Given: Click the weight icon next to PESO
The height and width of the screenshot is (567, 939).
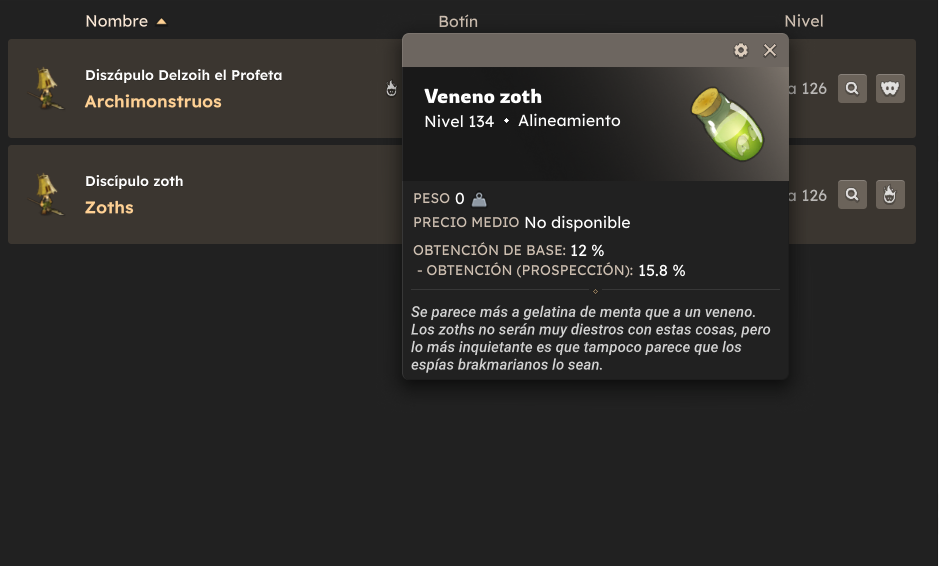Looking at the screenshot, I should coord(479,199).
